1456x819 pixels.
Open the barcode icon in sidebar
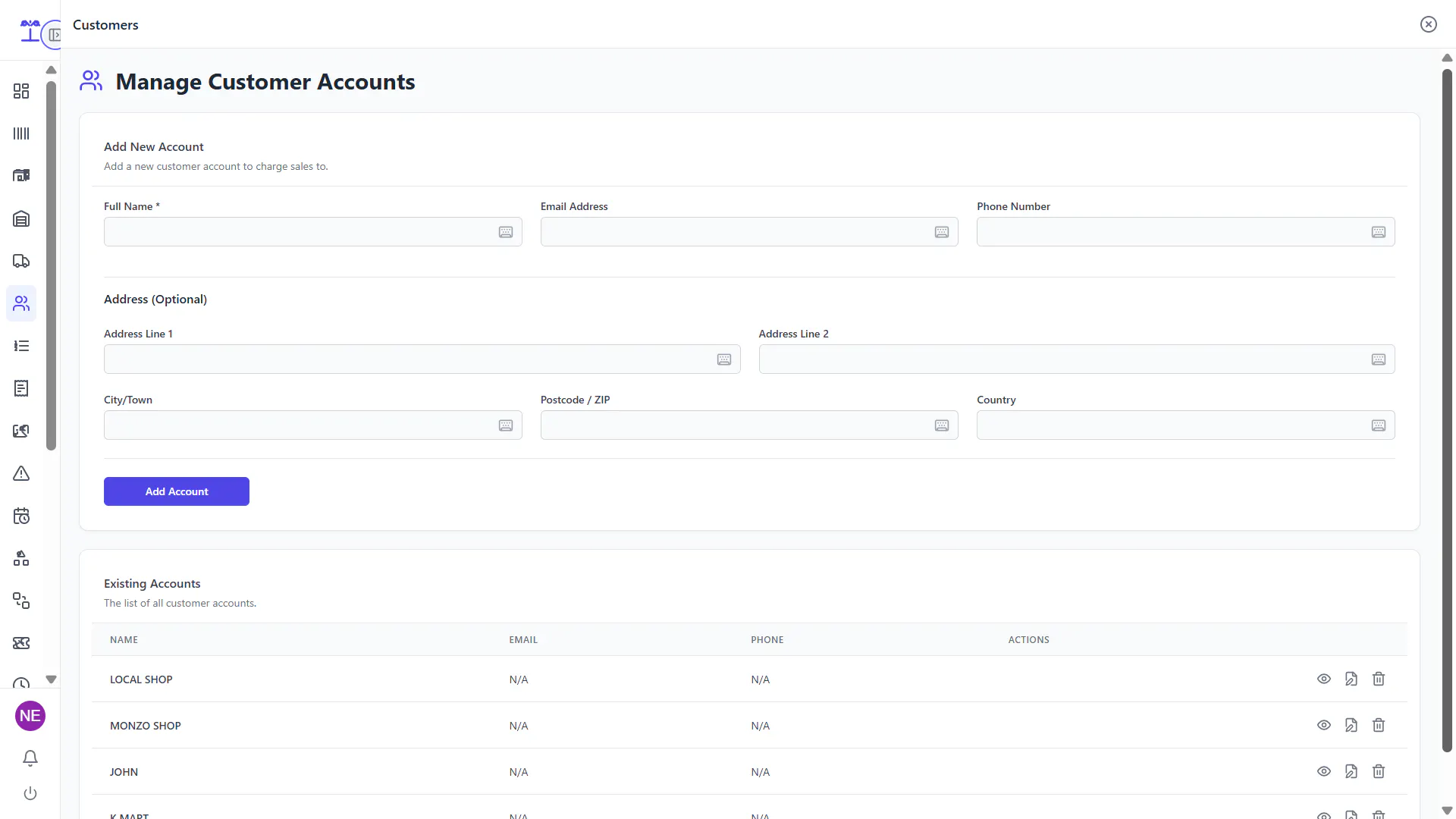pyautogui.click(x=21, y=133)
